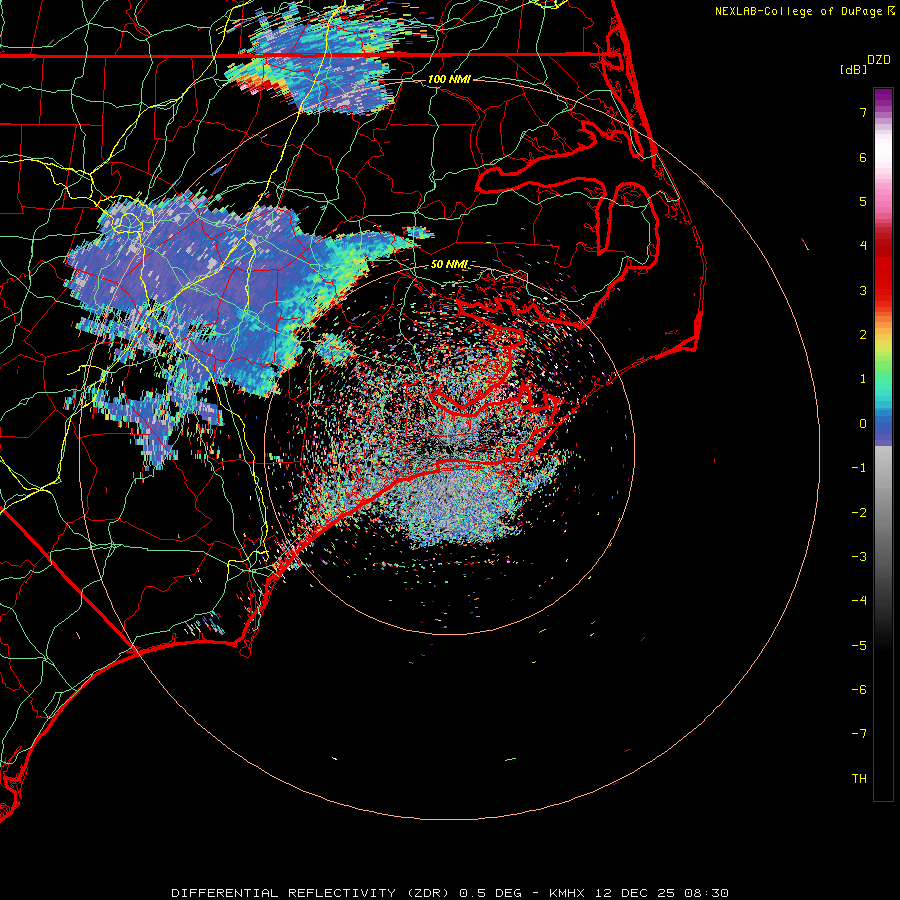
Task: Click the 2 dB value on color scale
Action: [x=863, y=335]
